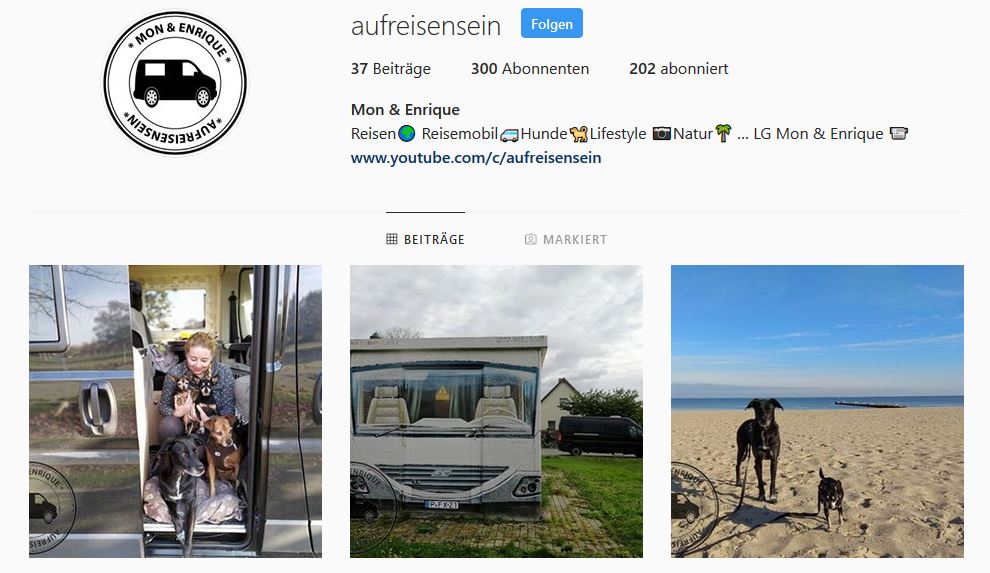
Task: Click the tagged-person icon beside Markiert
Action: [x=530, y=239]
